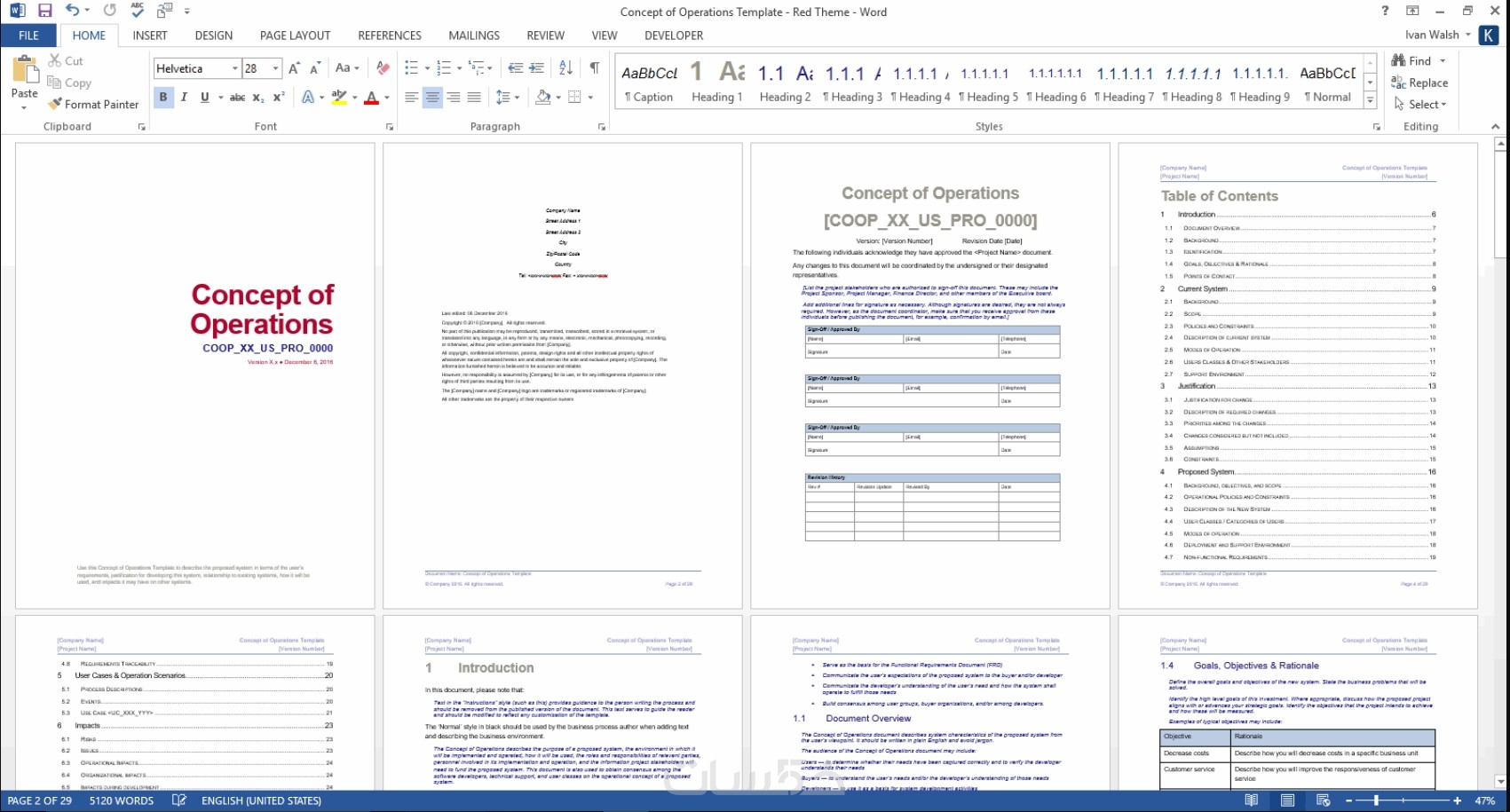The height and width of the screenshot is (812, 1510).
Task: Apply superscript formatting
Action: (x=278, y=98)
